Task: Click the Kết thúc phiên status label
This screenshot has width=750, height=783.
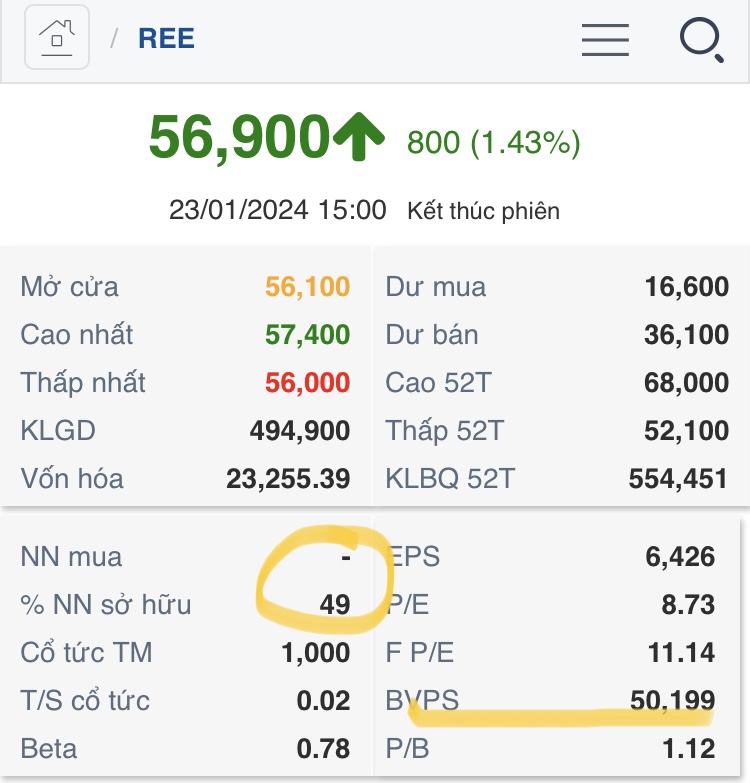Action: (x=483, y=211)
